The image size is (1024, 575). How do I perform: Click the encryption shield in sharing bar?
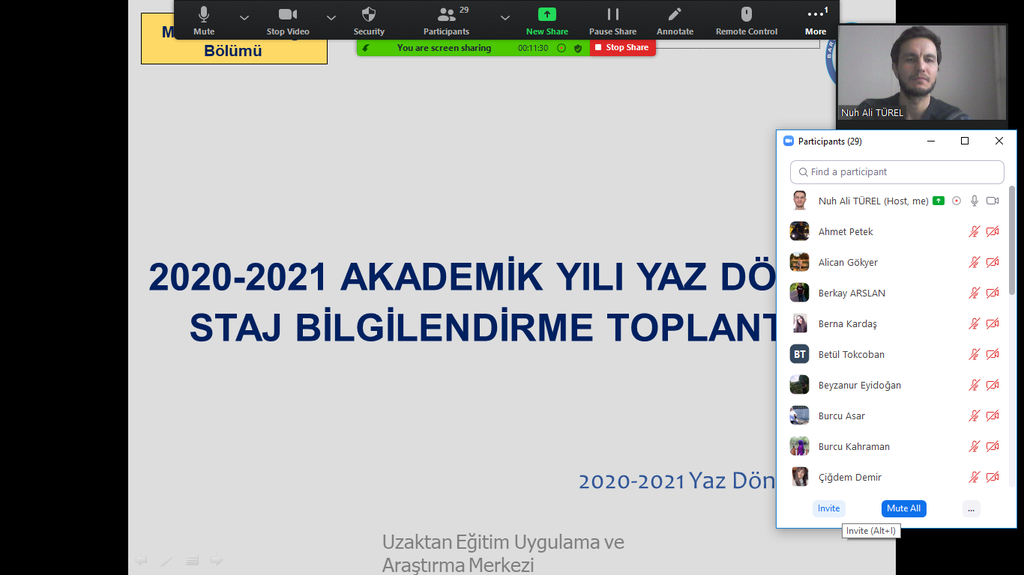[578, 48]
